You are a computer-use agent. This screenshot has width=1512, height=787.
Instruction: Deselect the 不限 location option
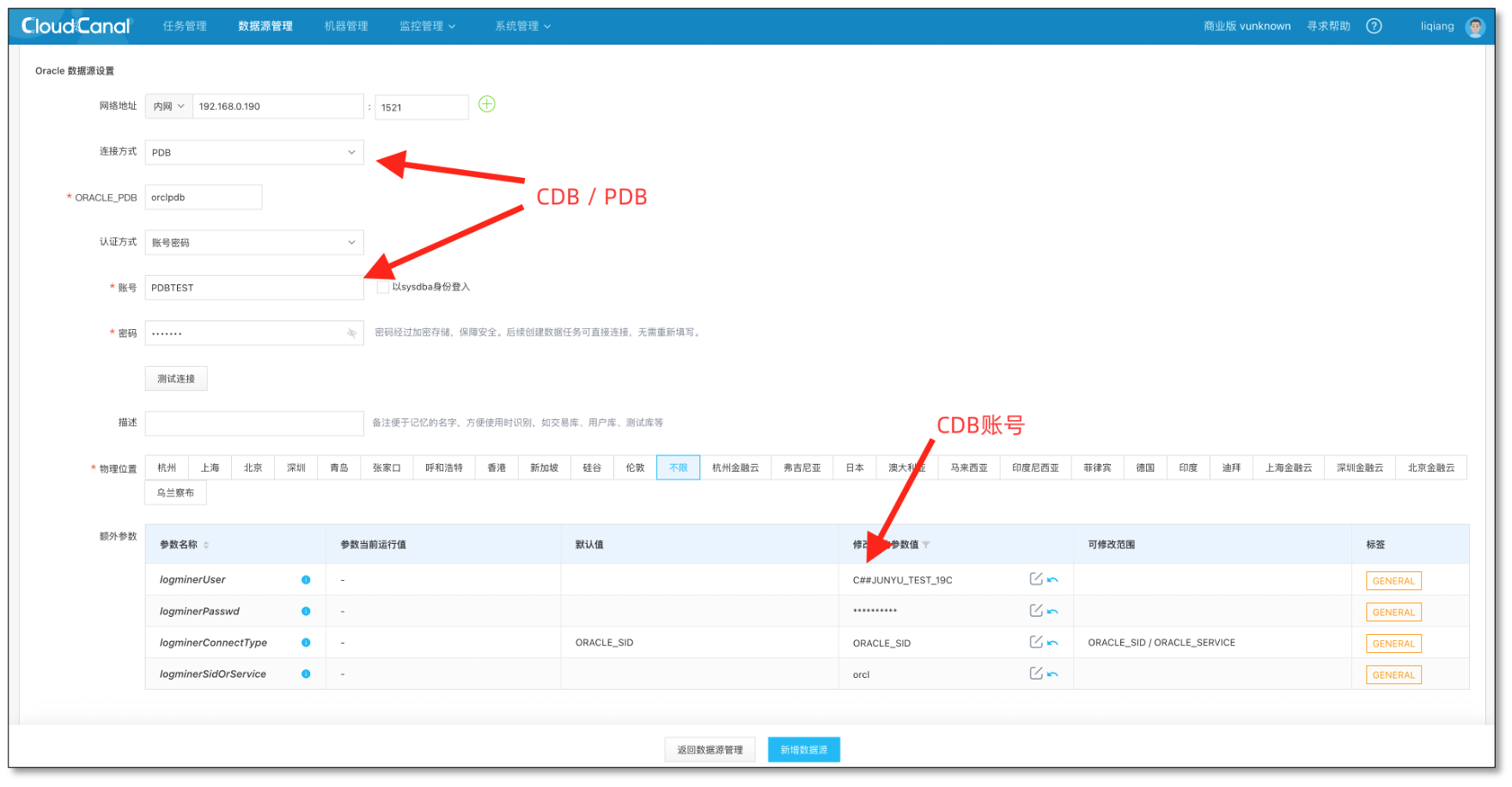(678, 467)
